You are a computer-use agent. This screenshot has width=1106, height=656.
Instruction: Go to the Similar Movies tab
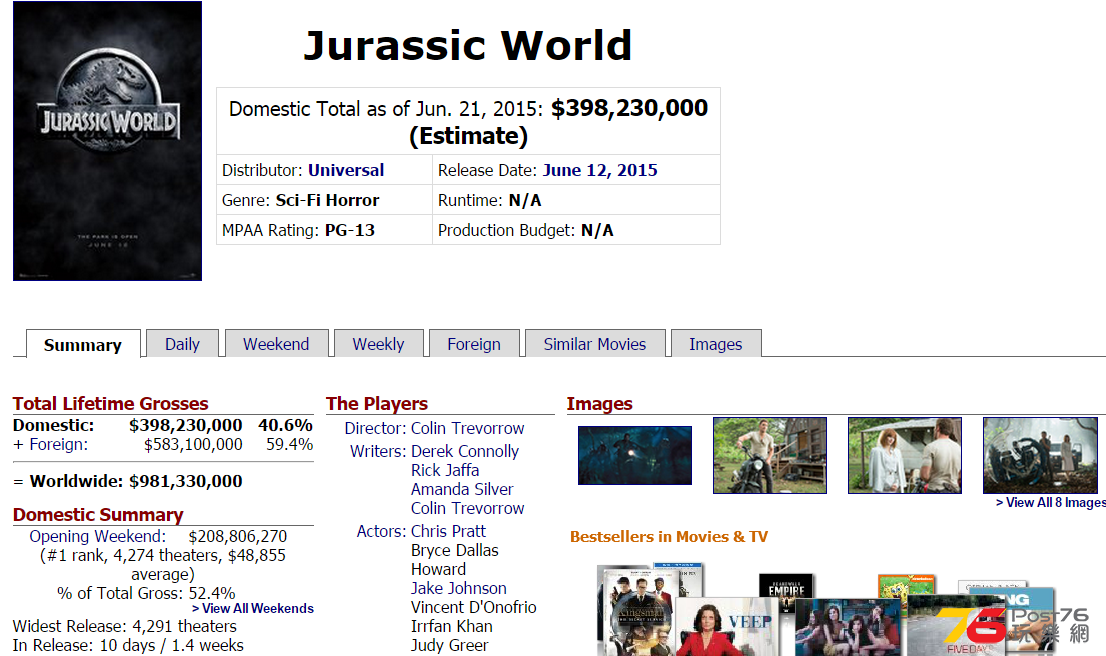(595, 344)
